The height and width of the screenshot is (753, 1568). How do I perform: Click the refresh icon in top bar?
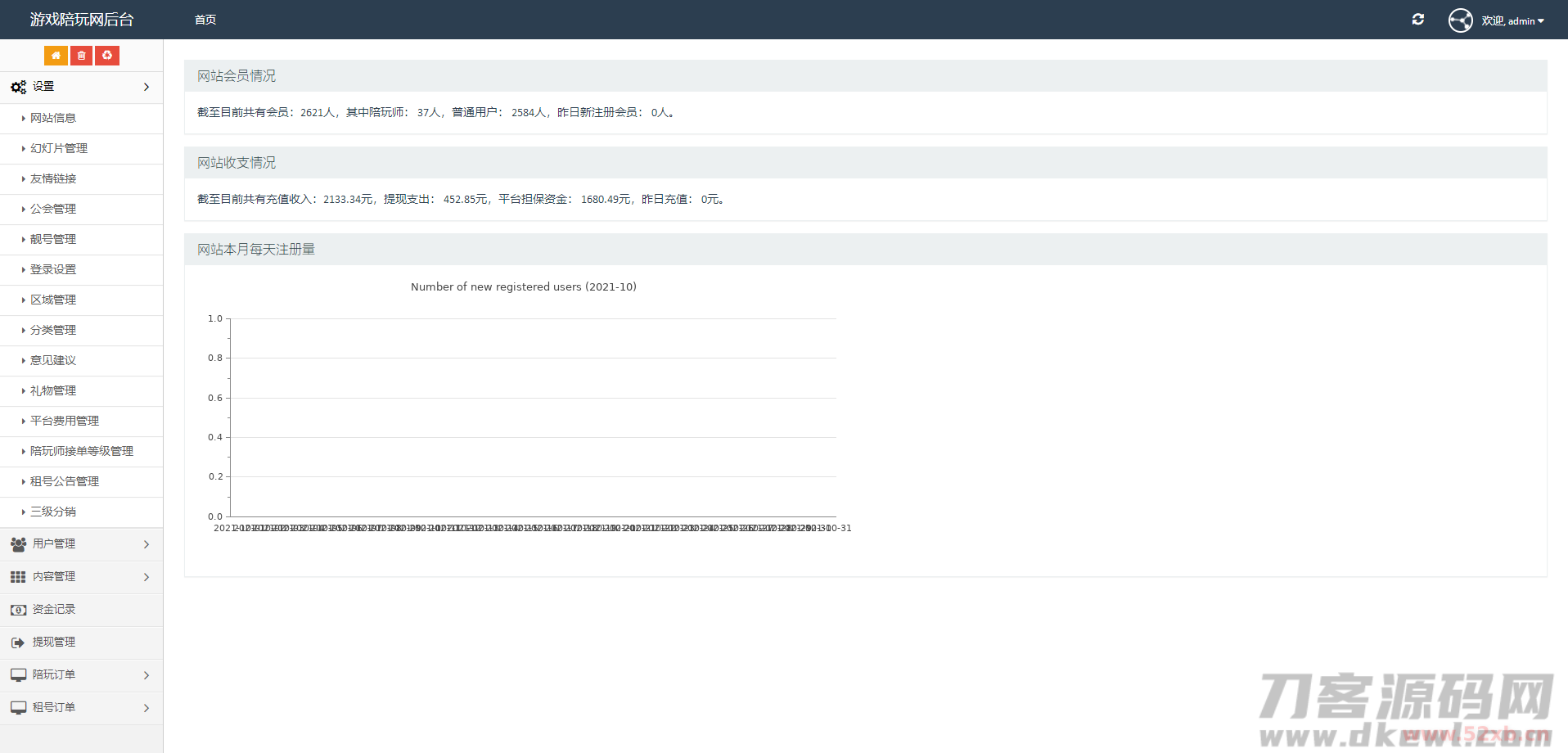pos(1418,20)
